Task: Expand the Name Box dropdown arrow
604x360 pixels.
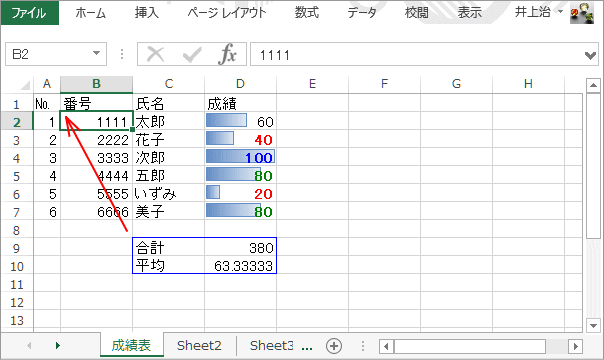Action: pyautogui.click(x=96, y=54)
